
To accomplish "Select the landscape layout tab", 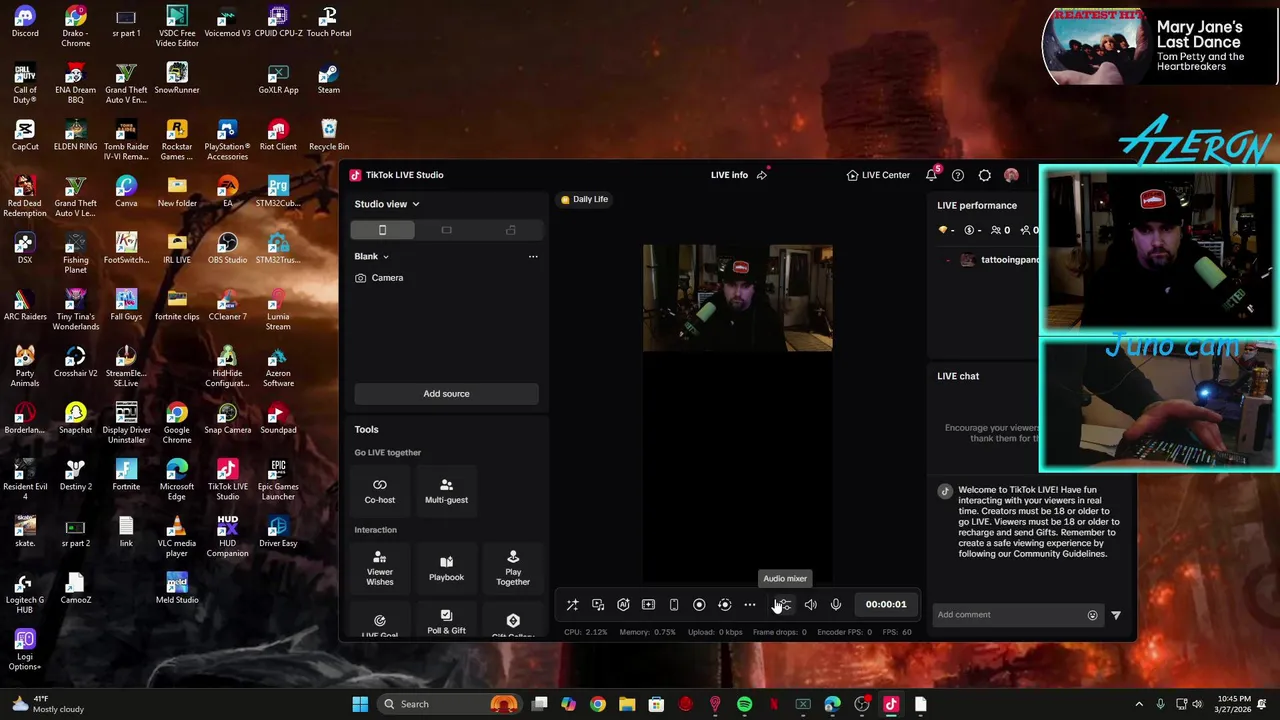I will (446, 230).
